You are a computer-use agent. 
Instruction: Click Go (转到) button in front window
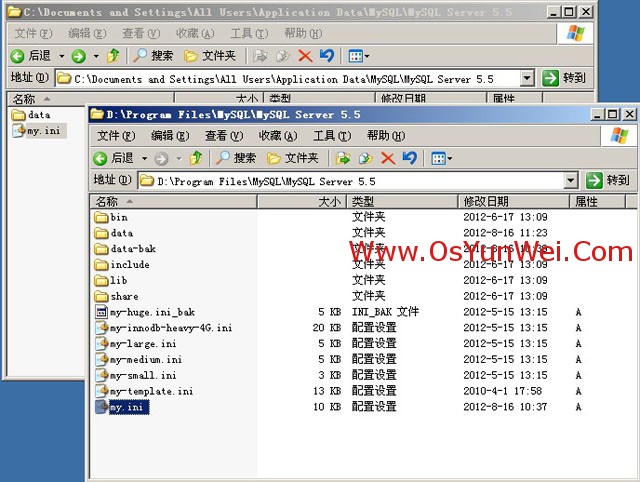[608, 180]
